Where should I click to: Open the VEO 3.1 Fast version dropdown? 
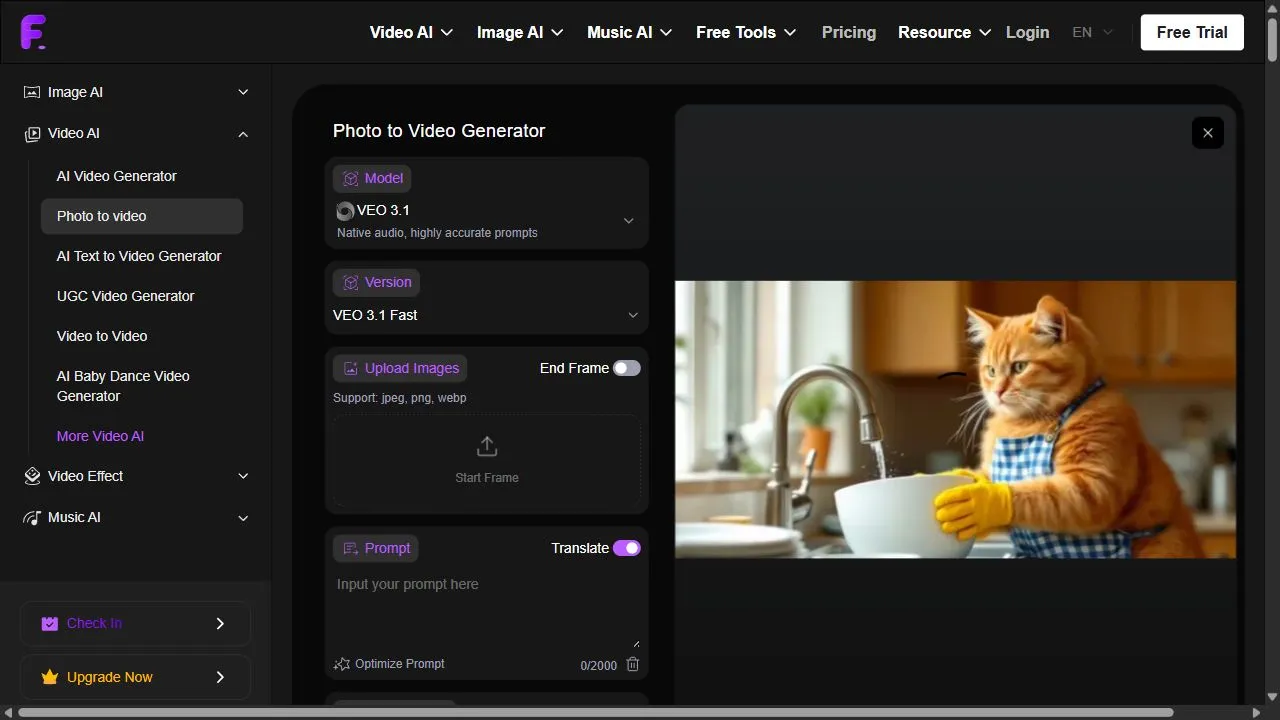pos(487,315)
